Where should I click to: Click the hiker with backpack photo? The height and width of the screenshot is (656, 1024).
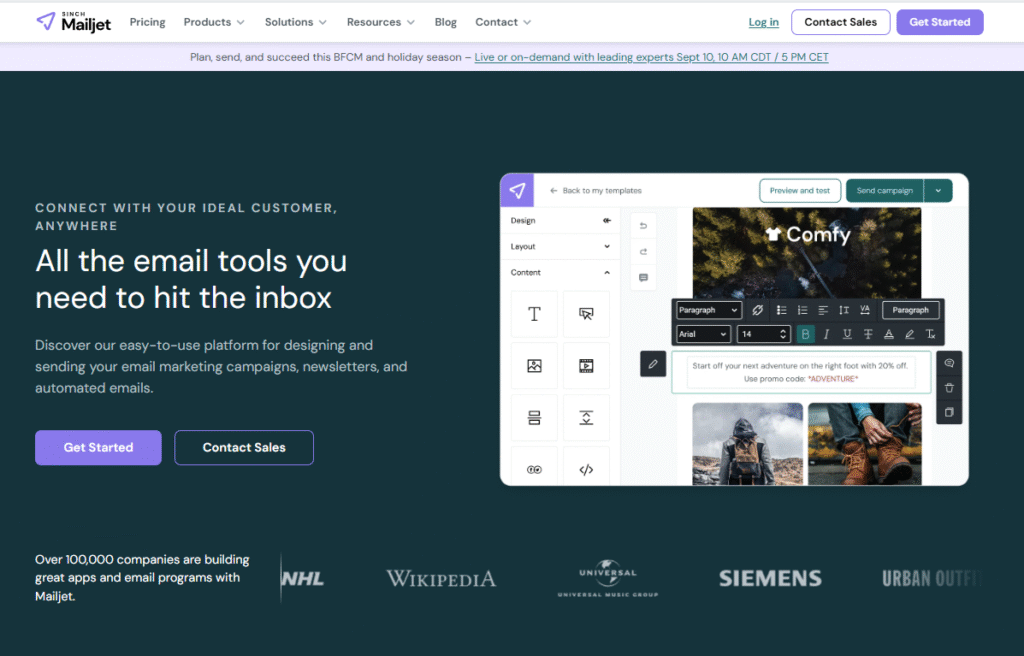coord(747,444)
